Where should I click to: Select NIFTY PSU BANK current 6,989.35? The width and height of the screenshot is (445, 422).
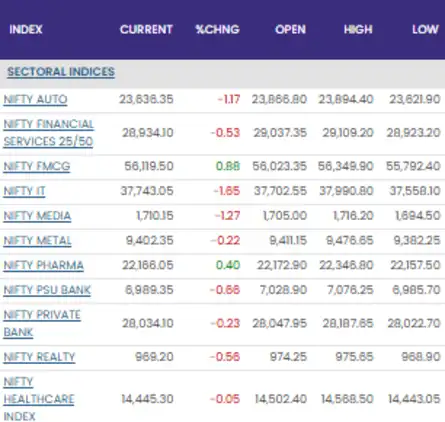click(149, 290)
